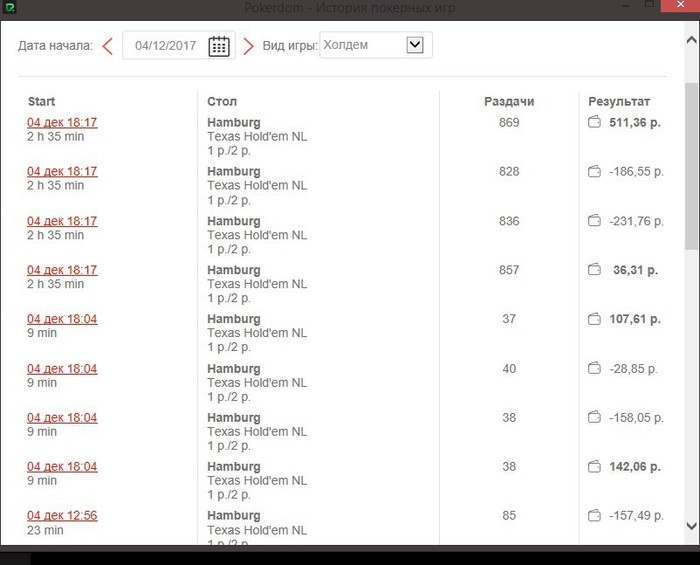This screenshot has height=565, width=700.
Task: Click the Раздачи column header
Action: click(509, 101)
